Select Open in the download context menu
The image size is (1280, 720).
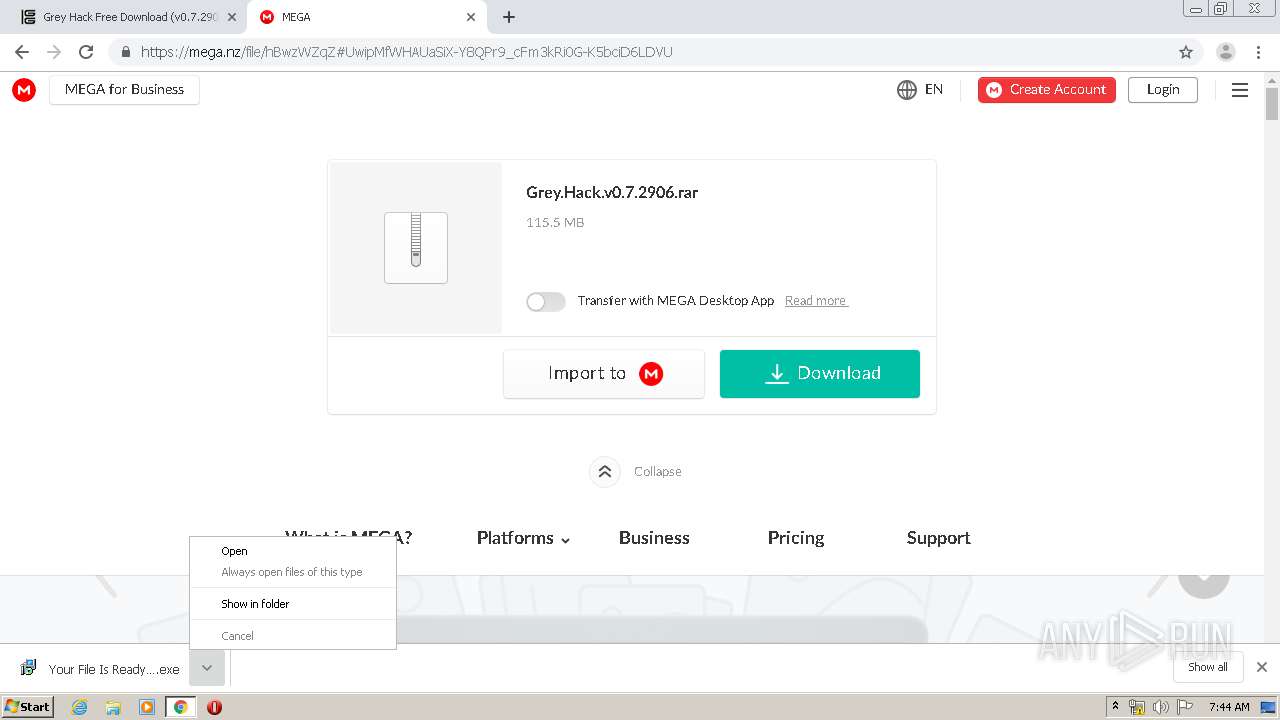point(235,551)
